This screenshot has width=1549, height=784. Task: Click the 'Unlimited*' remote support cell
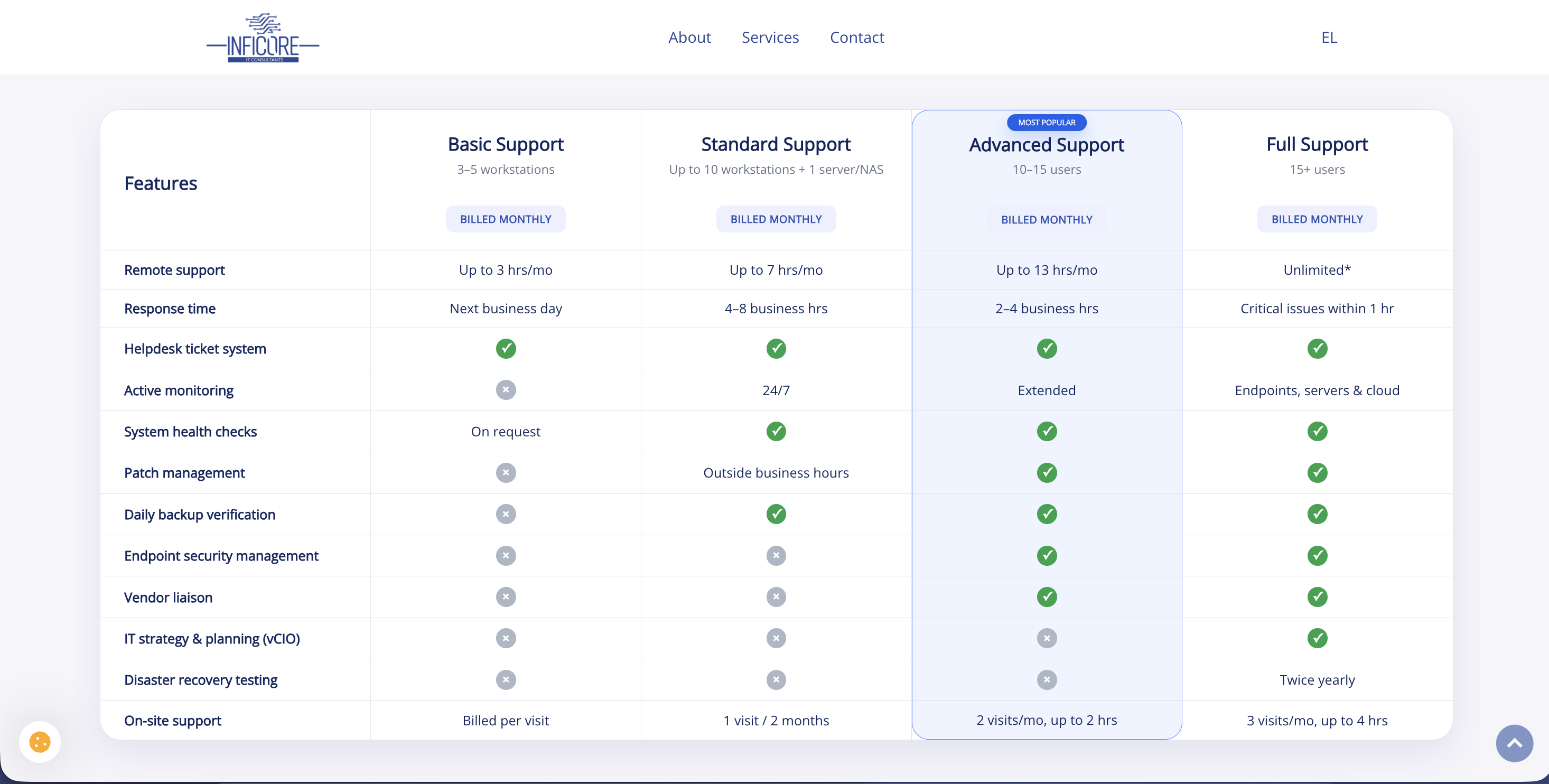[x=1317, y=270]
